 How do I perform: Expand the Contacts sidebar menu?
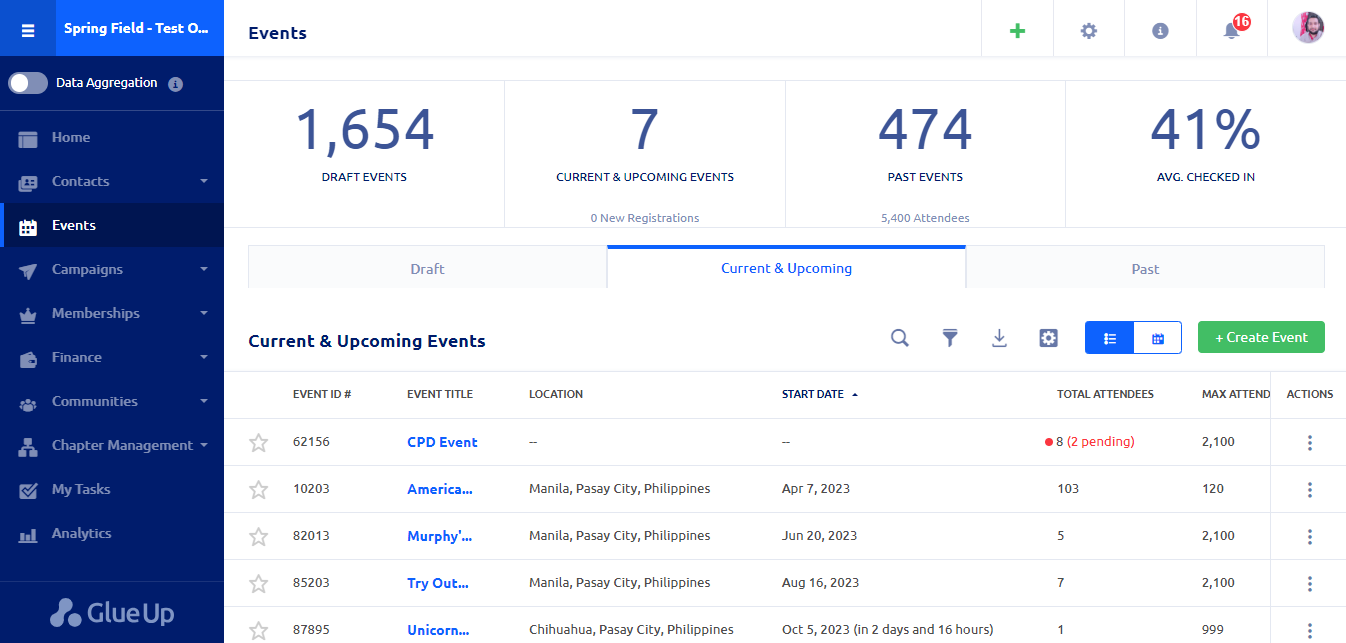coord(112,181)
